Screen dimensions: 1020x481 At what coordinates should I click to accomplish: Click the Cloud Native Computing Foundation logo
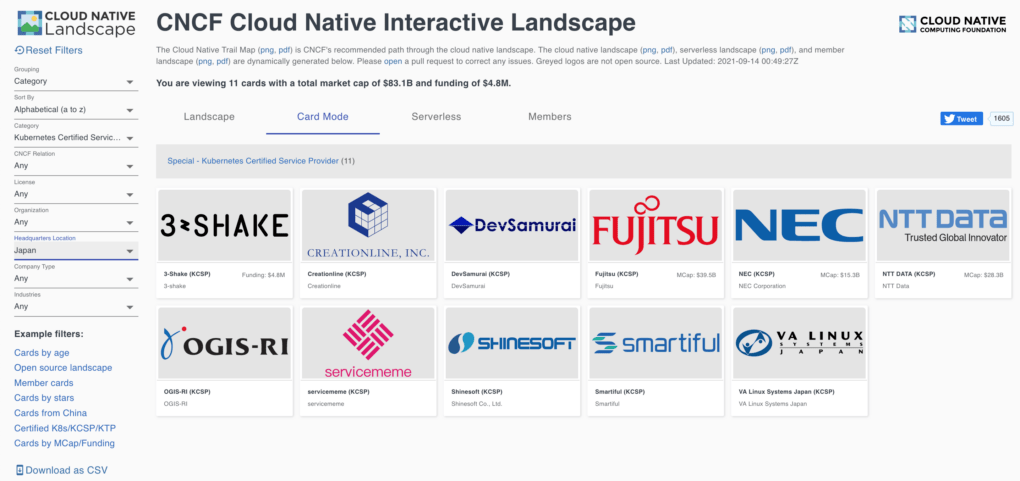point(952,24)
